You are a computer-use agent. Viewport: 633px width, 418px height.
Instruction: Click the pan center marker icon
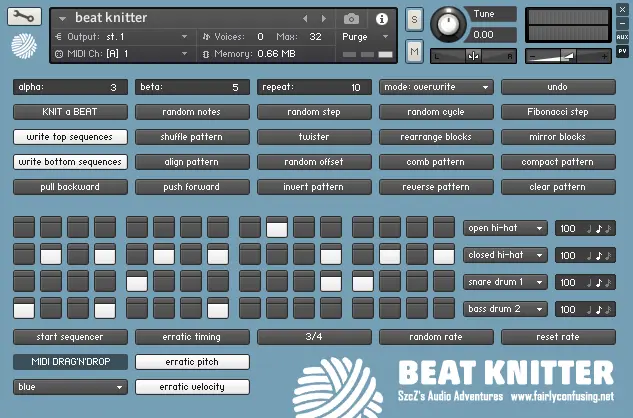(x=473, y=56)
